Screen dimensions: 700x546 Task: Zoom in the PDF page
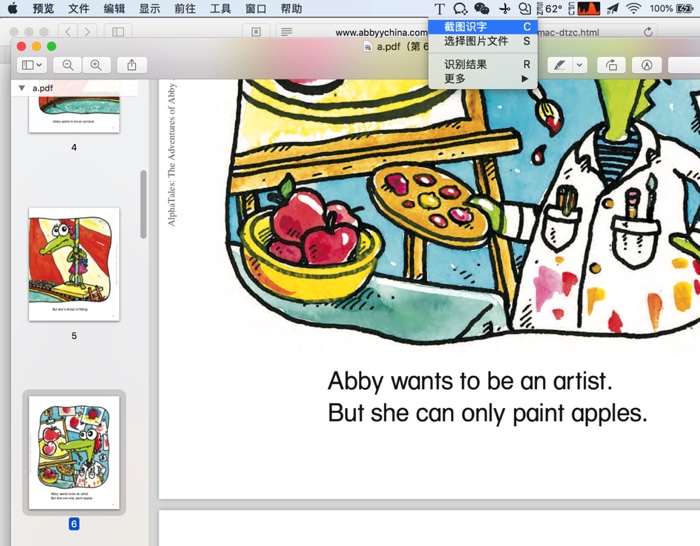(x=96, y=65)
